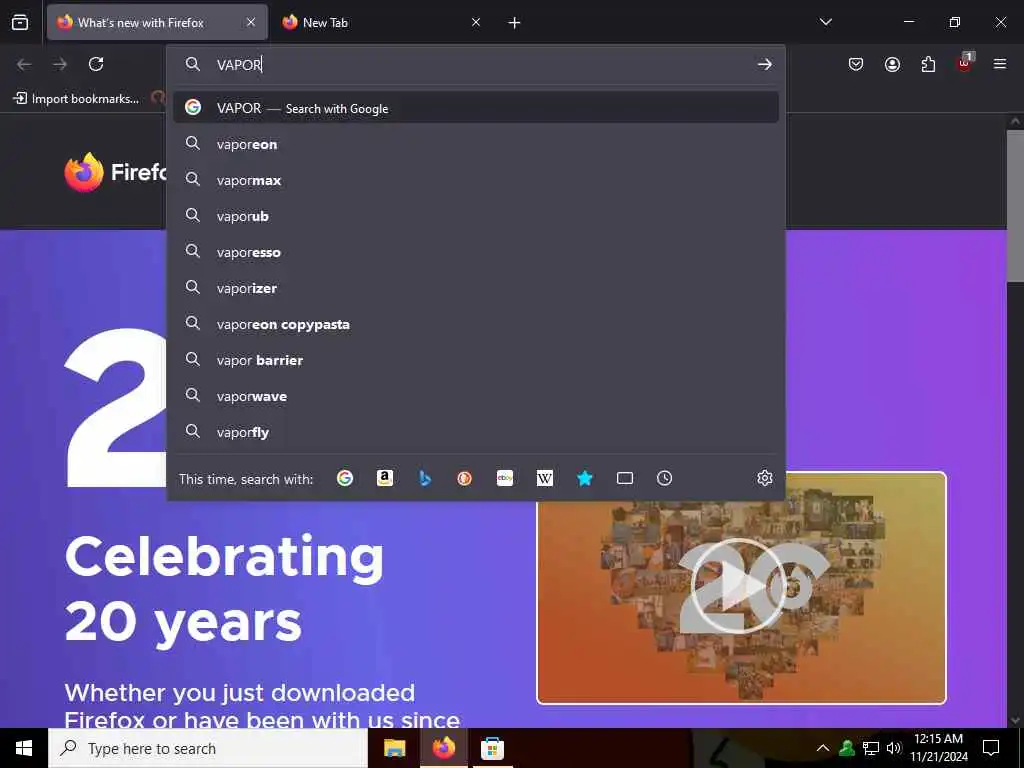Open the Firefox account icon
1024x768 pixels.
[x=892, y=64]
